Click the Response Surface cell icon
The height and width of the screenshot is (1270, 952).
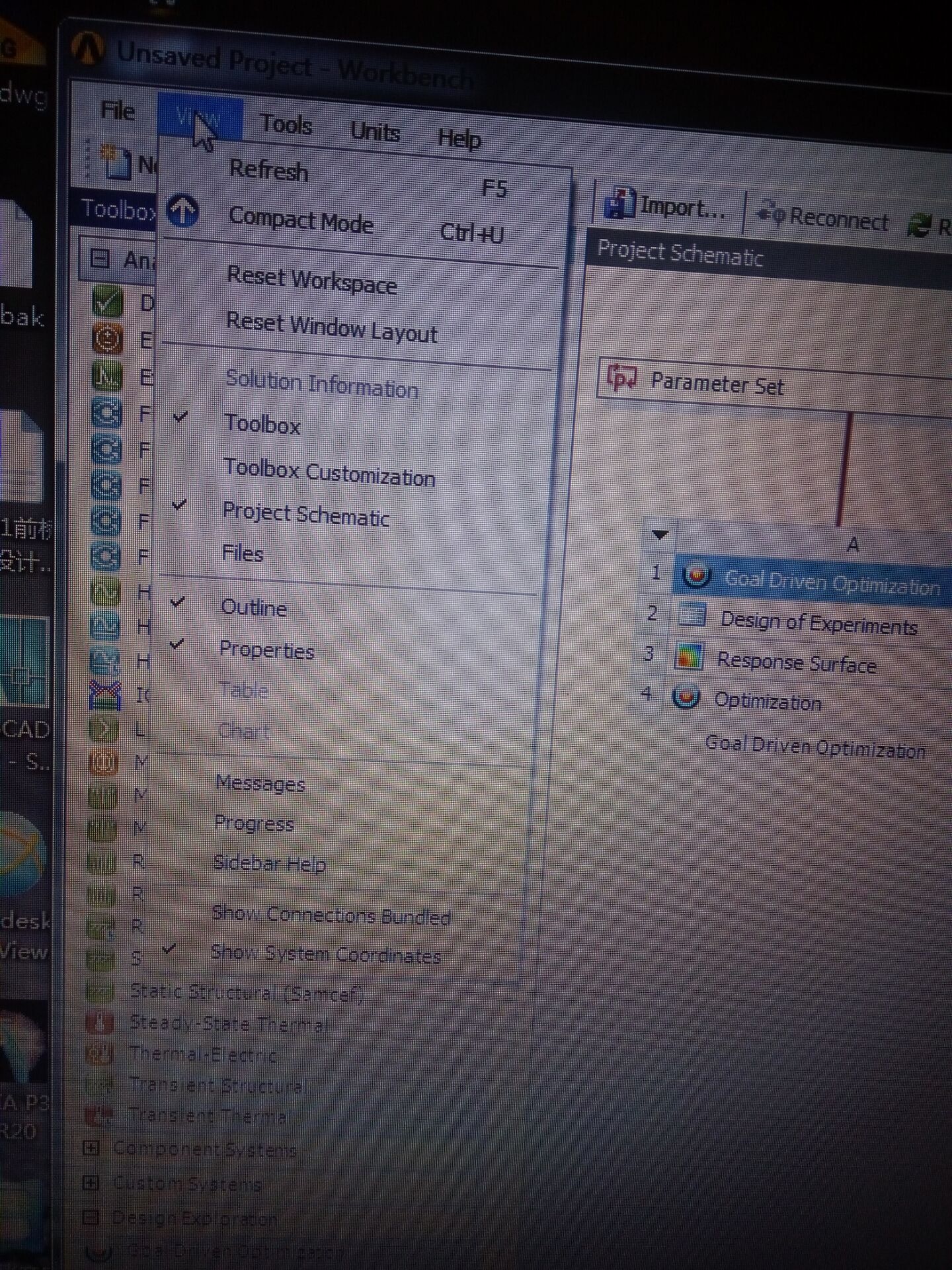[x=688, y=657]
